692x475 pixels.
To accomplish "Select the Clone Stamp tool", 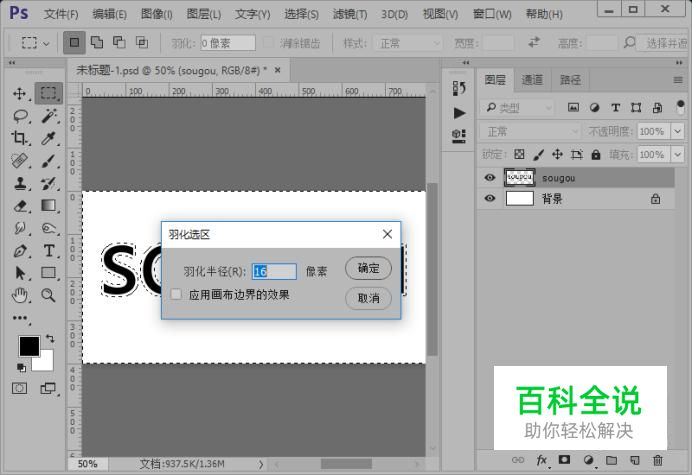I will click(x=20, y=183).
